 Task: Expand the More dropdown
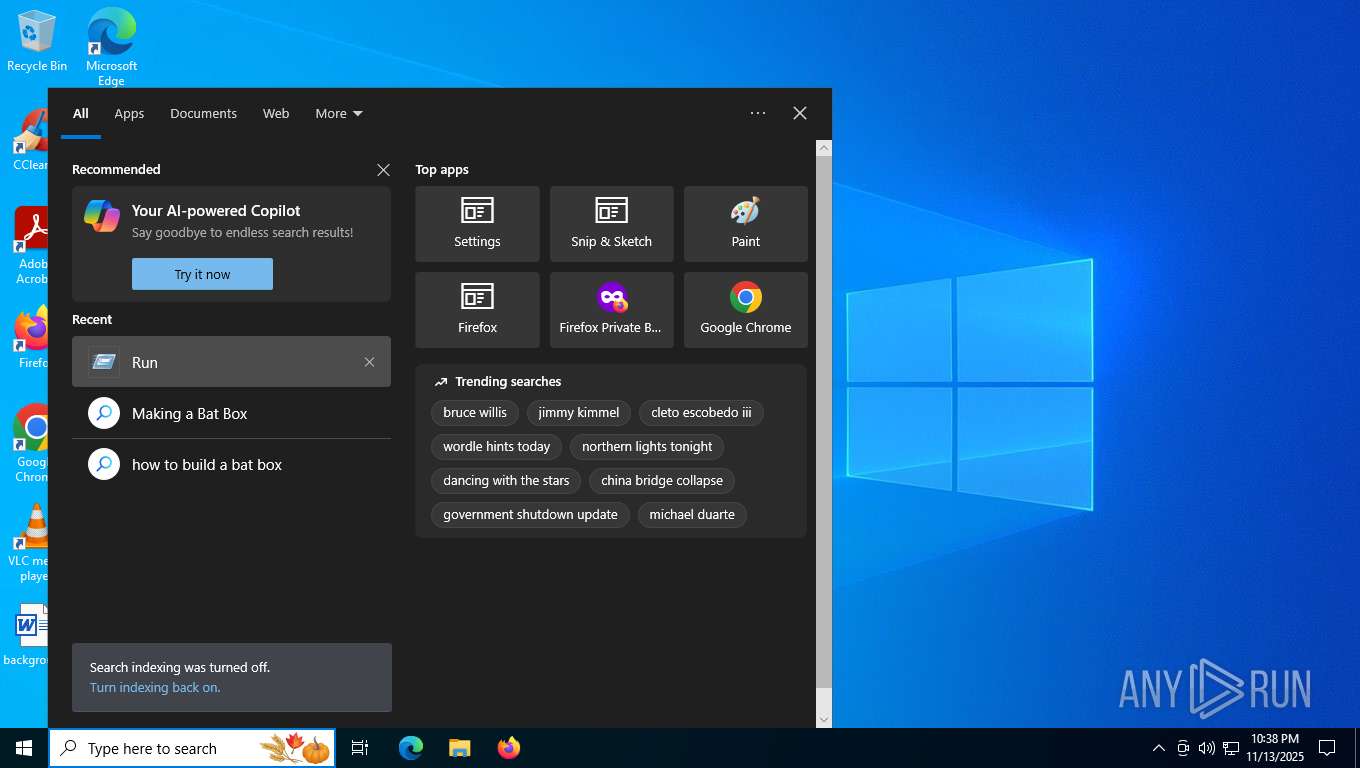coord(339,113)
